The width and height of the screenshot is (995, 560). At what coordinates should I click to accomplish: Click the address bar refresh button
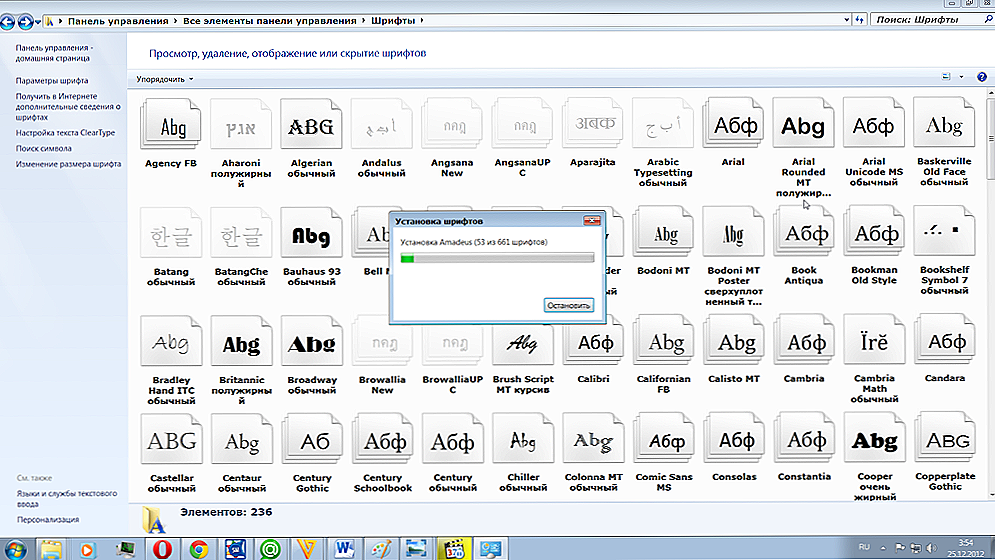click(x=859, y=20)
